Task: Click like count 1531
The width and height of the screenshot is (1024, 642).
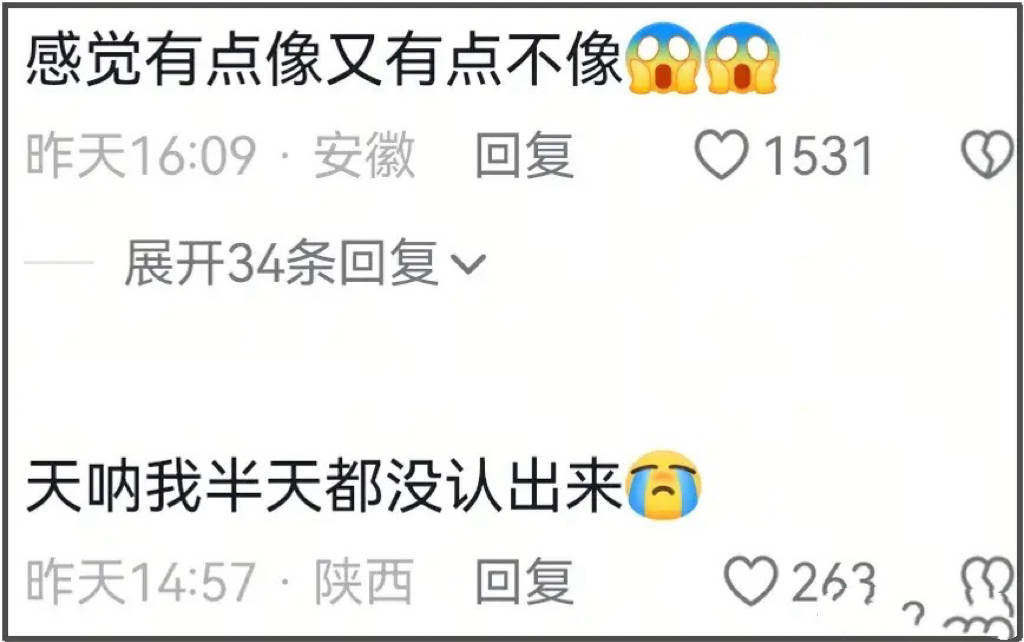Action: (x=819, y=155)
